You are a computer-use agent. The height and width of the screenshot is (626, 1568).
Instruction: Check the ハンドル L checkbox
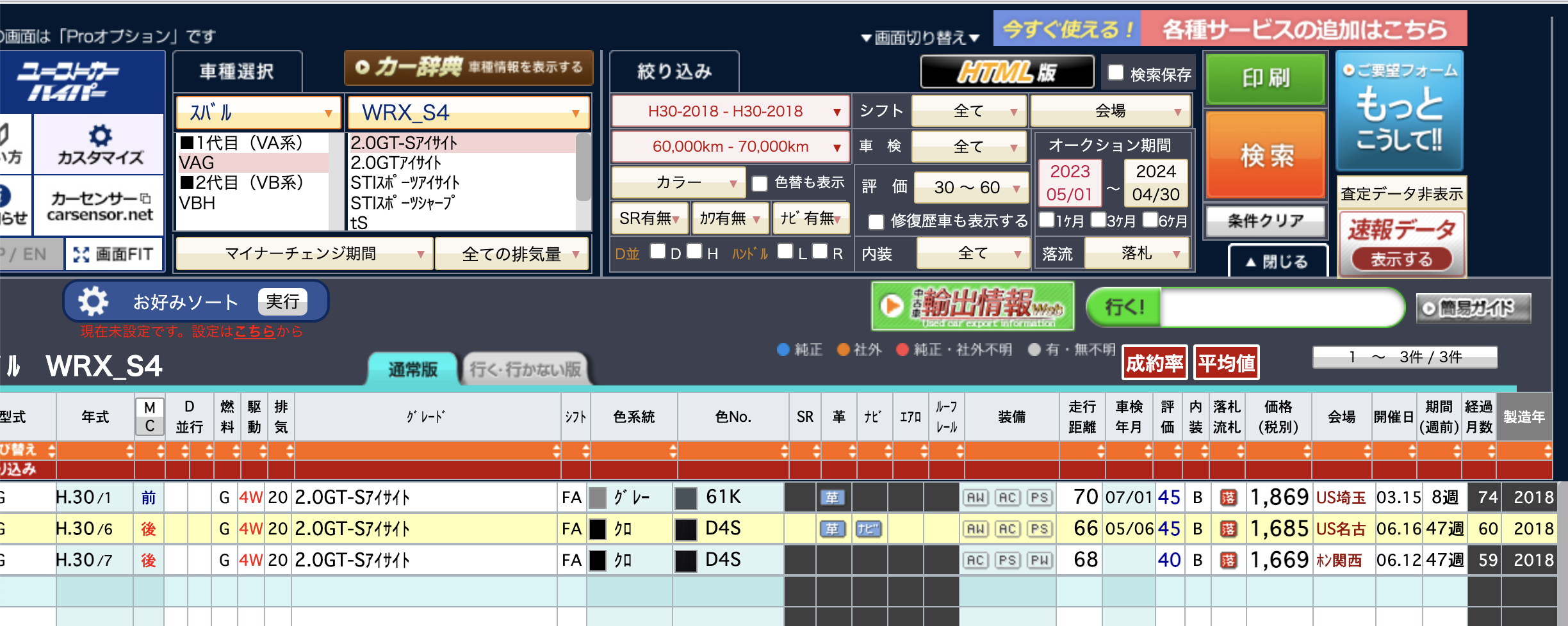pos(785,252)
